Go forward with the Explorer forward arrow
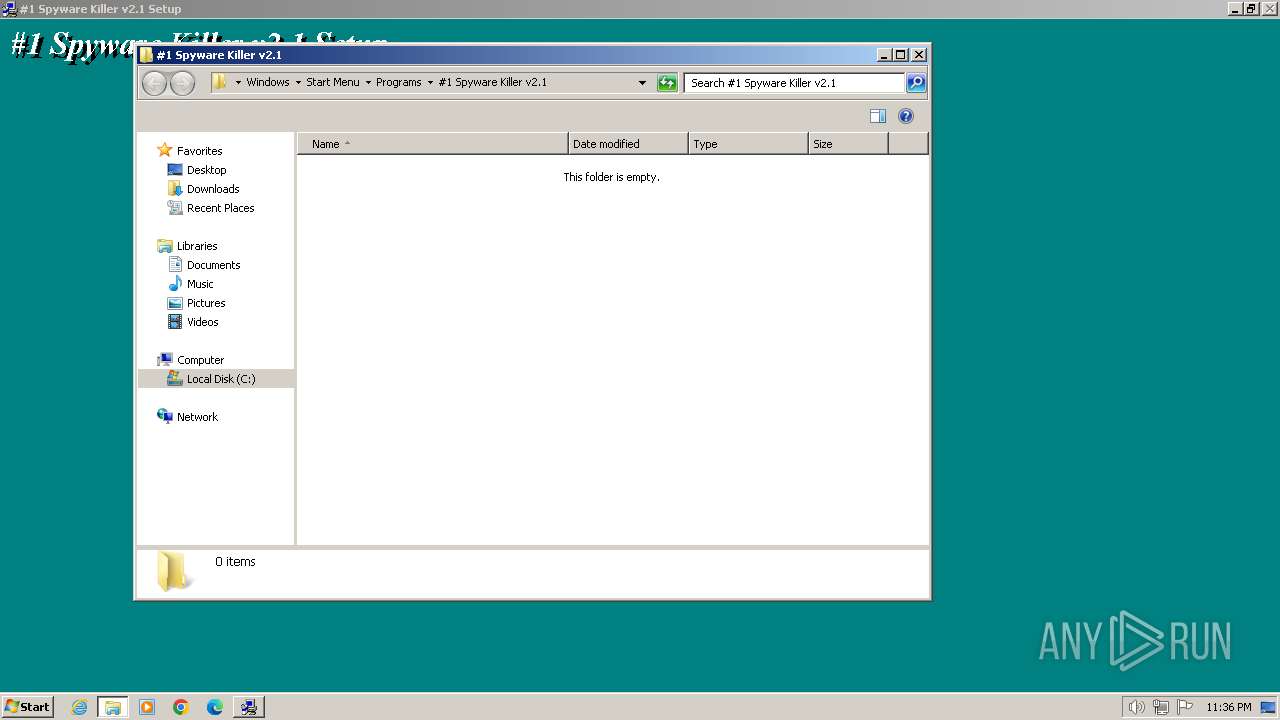 coord(182,83)
